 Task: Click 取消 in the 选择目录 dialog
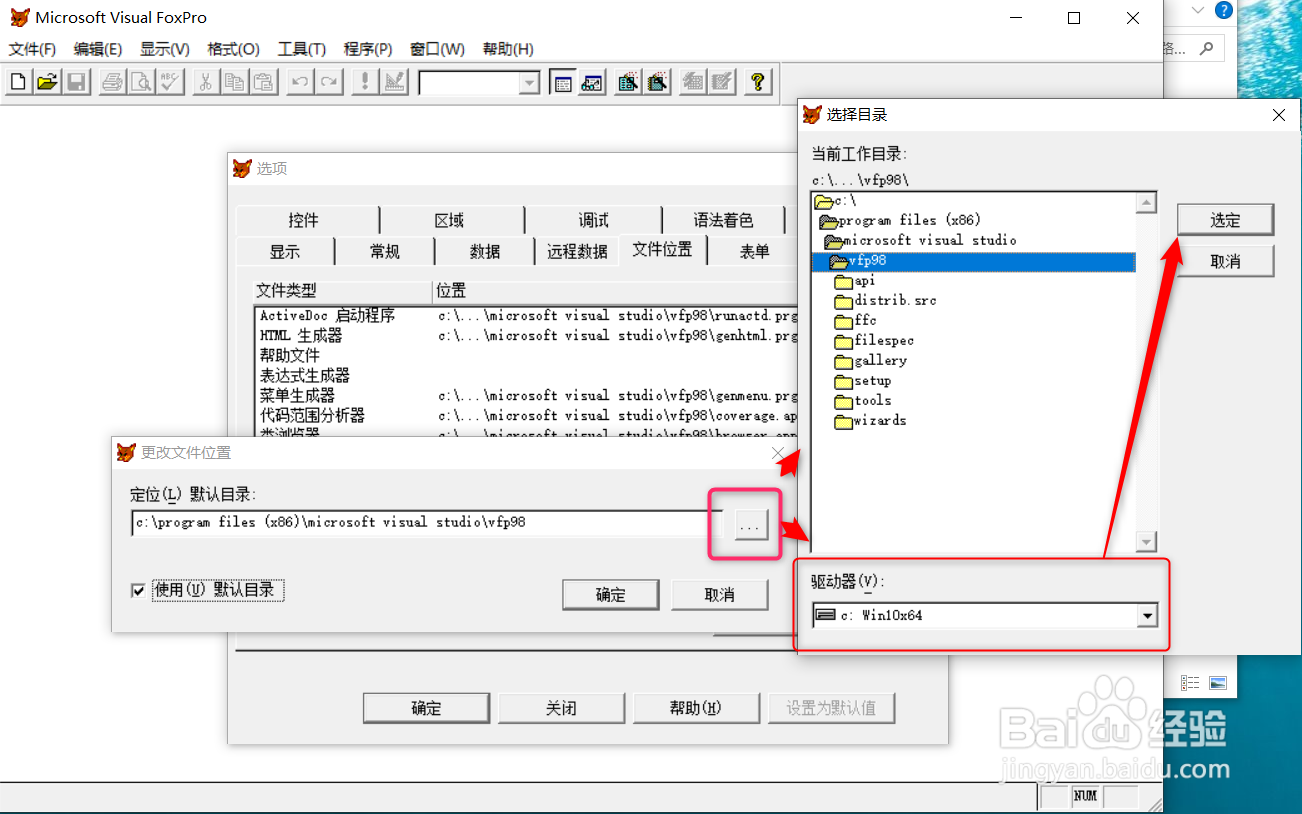(x=1225, y=261)
